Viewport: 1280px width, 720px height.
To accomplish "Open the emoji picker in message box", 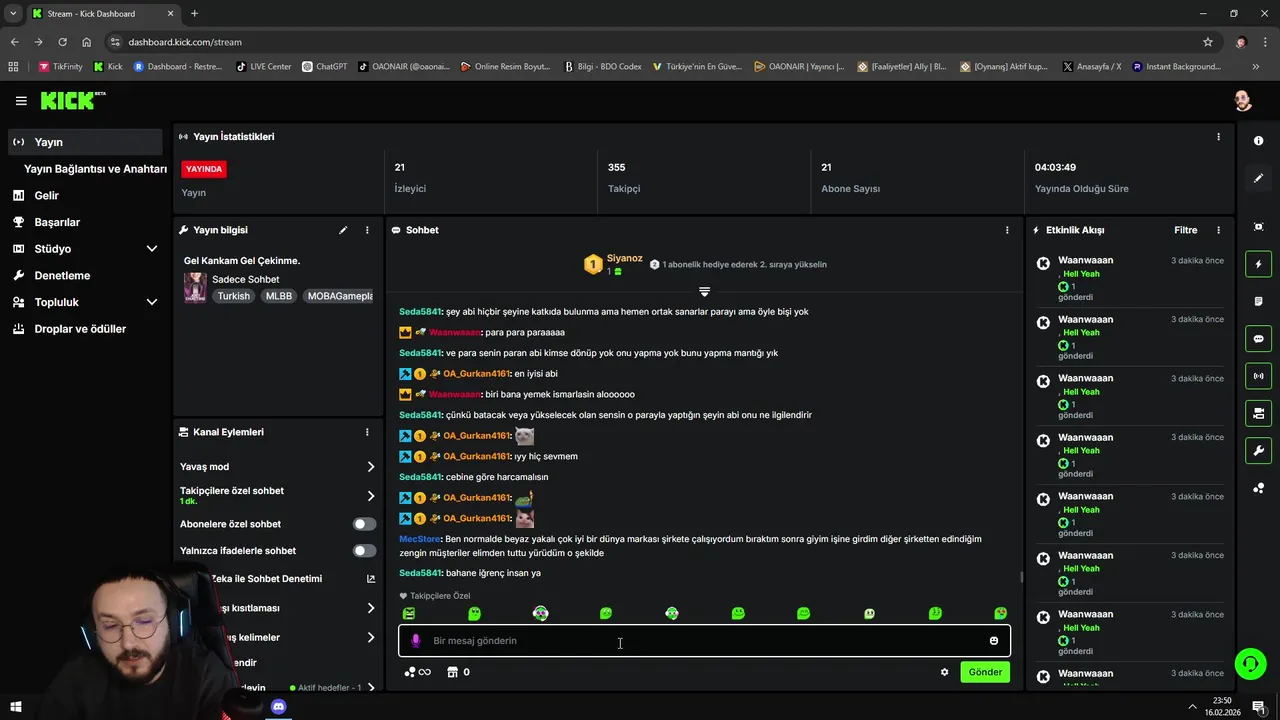I will point(994,641).
